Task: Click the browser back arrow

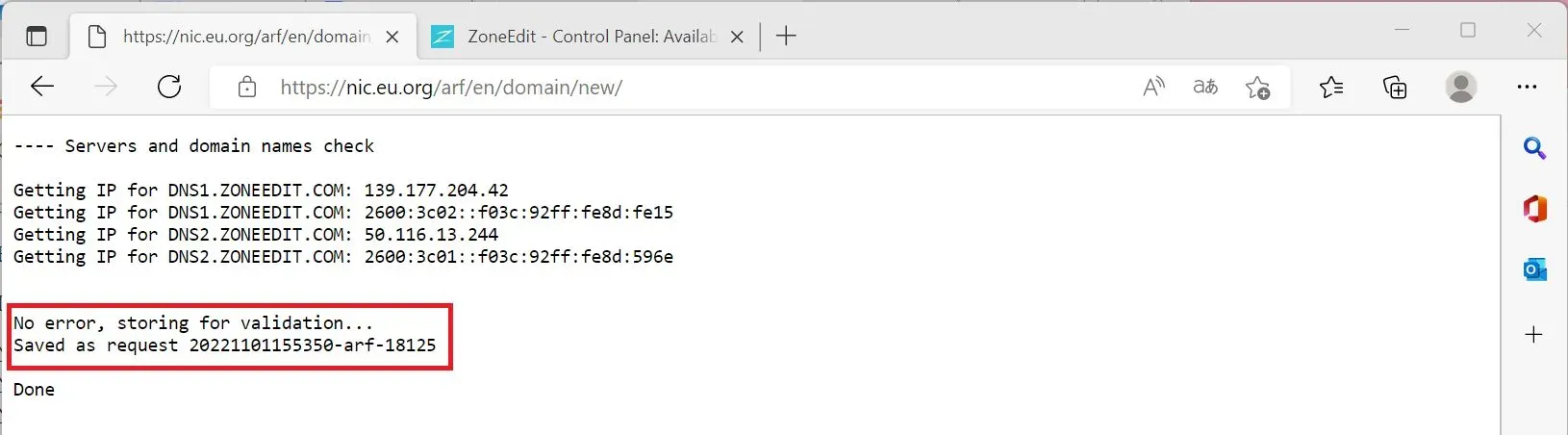Action: pos(42,87)
